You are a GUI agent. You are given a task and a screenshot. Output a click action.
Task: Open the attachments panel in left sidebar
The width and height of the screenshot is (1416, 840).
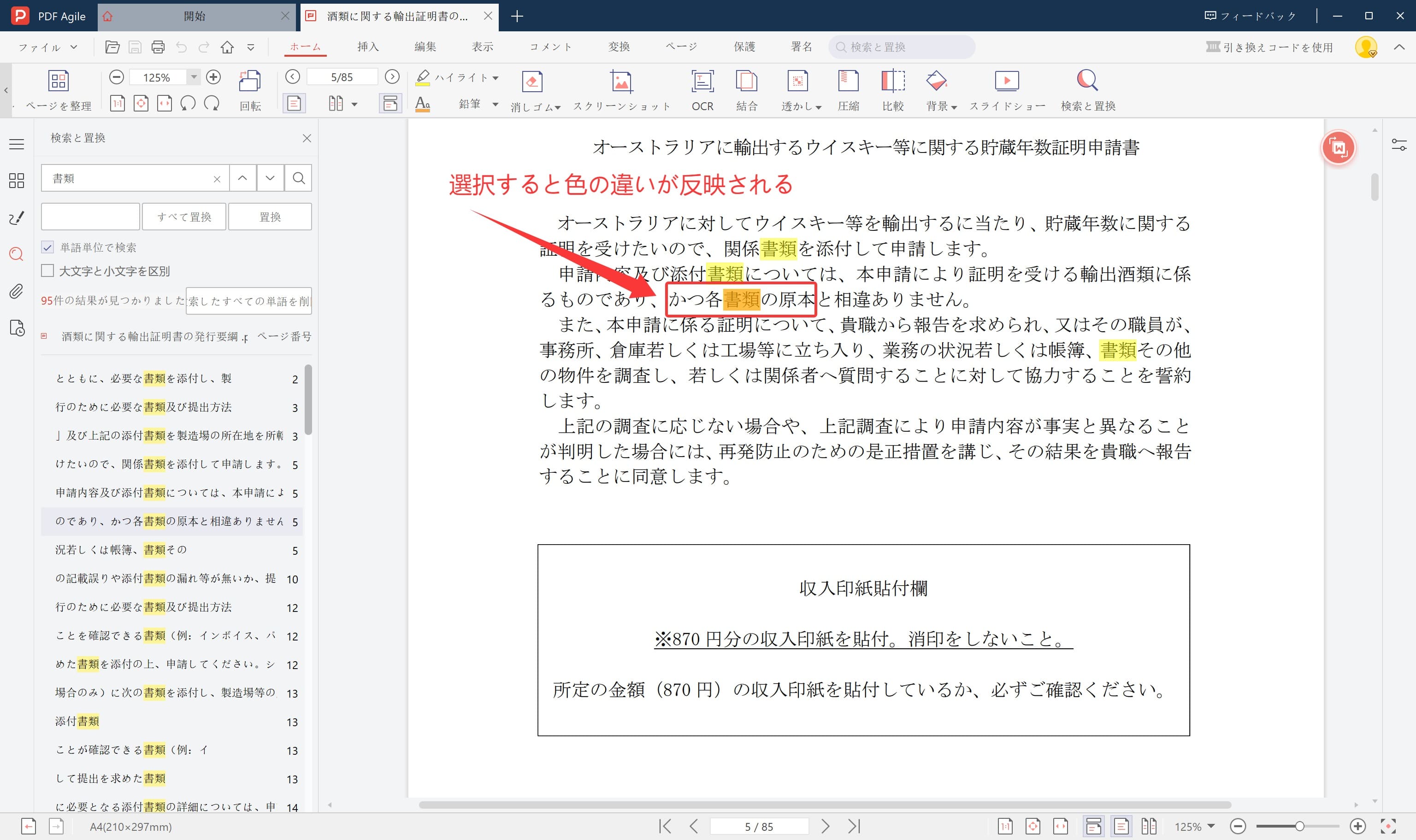[x=16, y=291]
